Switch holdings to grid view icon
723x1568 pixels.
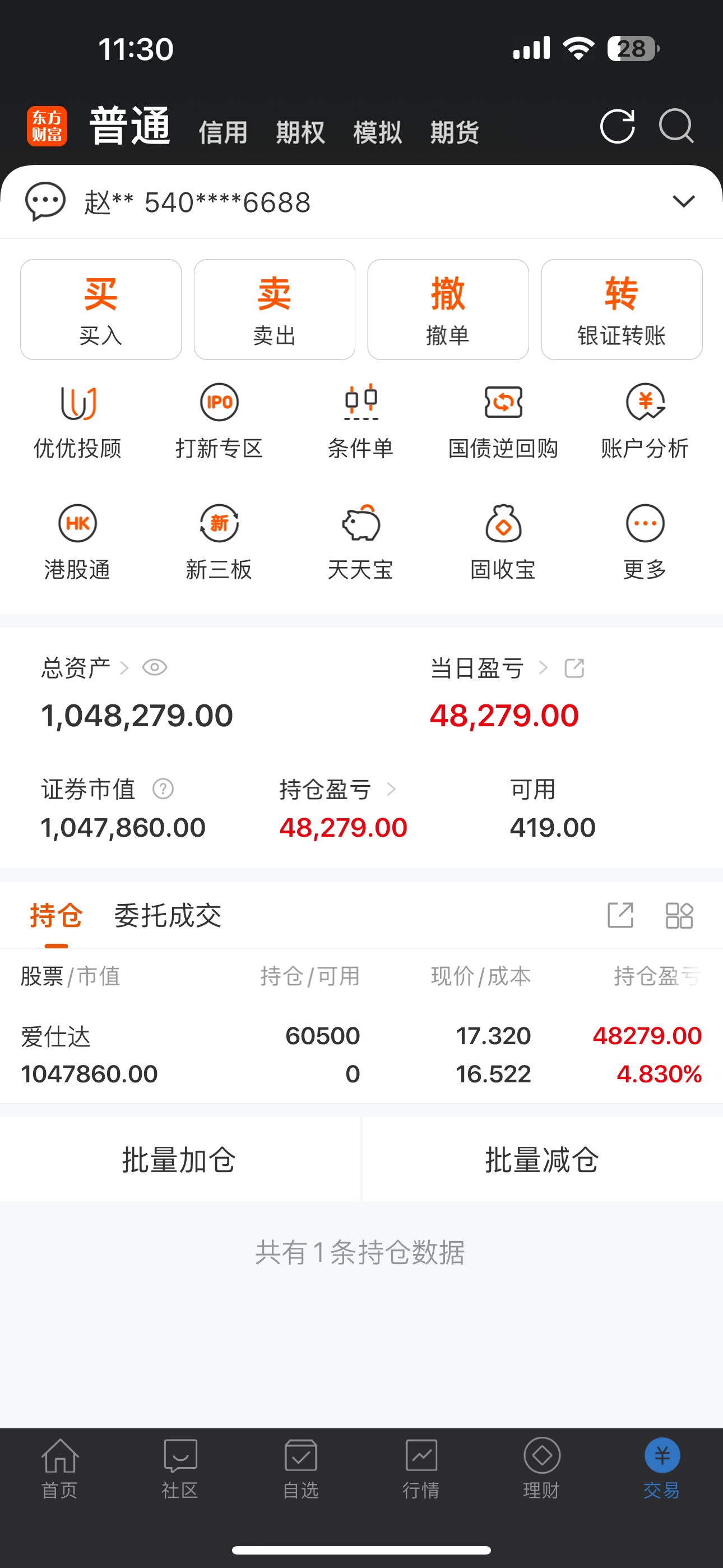click(x=679, y=915)
